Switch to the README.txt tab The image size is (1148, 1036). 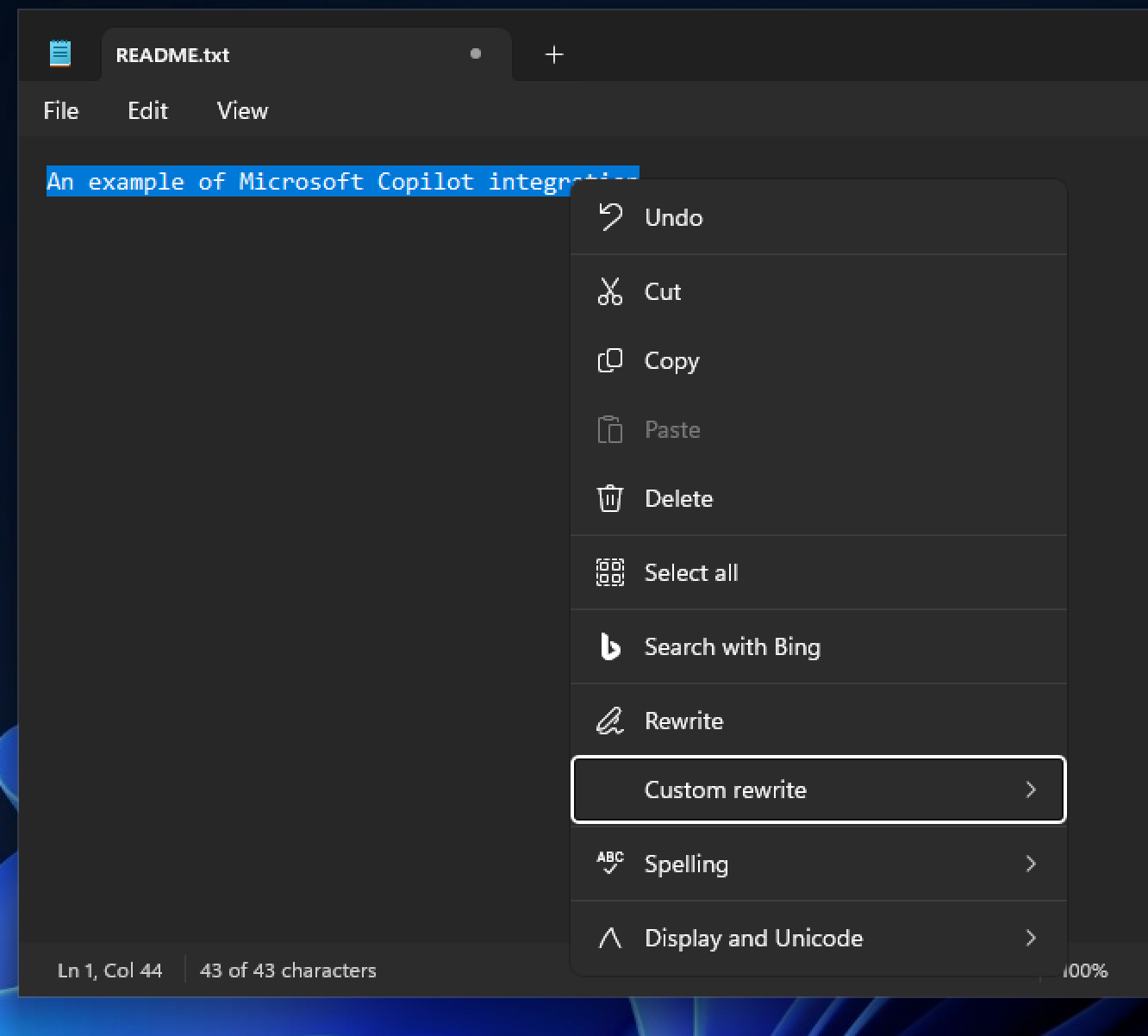172,54
